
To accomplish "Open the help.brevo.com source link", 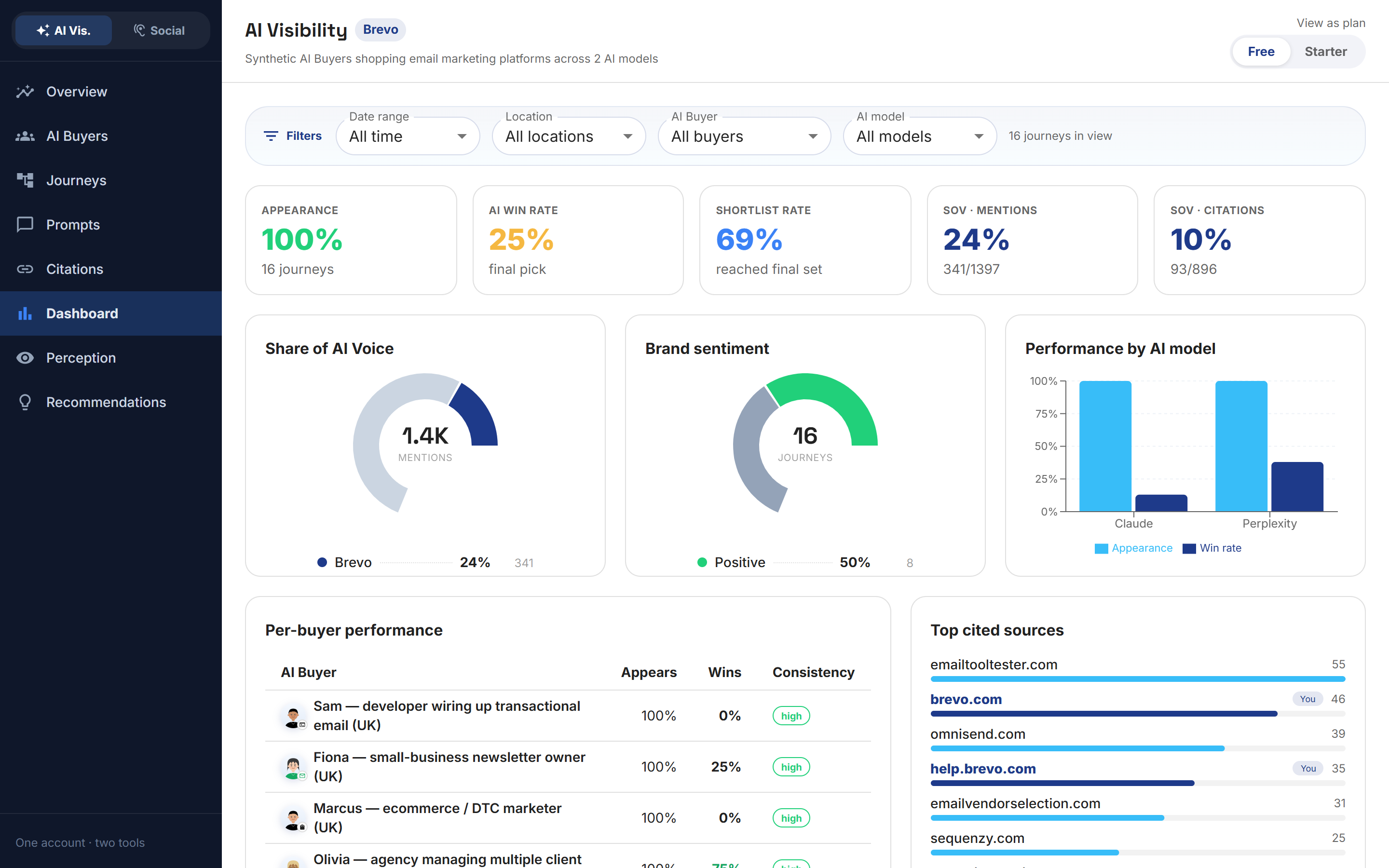I will [x=983, y=769].
